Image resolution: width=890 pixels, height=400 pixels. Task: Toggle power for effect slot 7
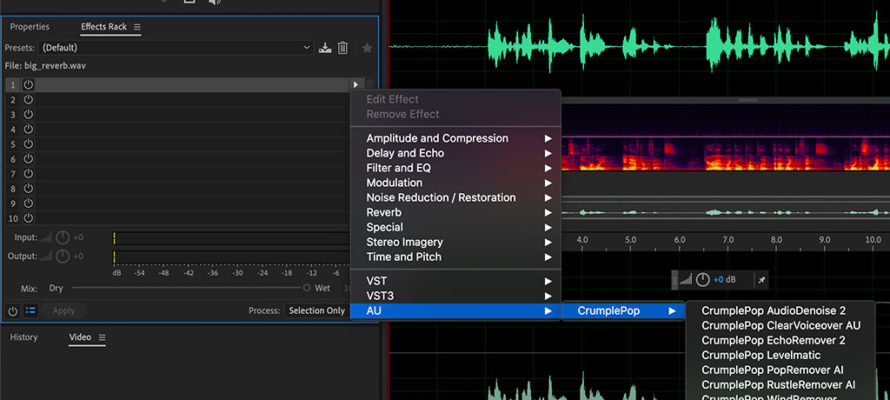pyautogui.click(x=28, y=173)
